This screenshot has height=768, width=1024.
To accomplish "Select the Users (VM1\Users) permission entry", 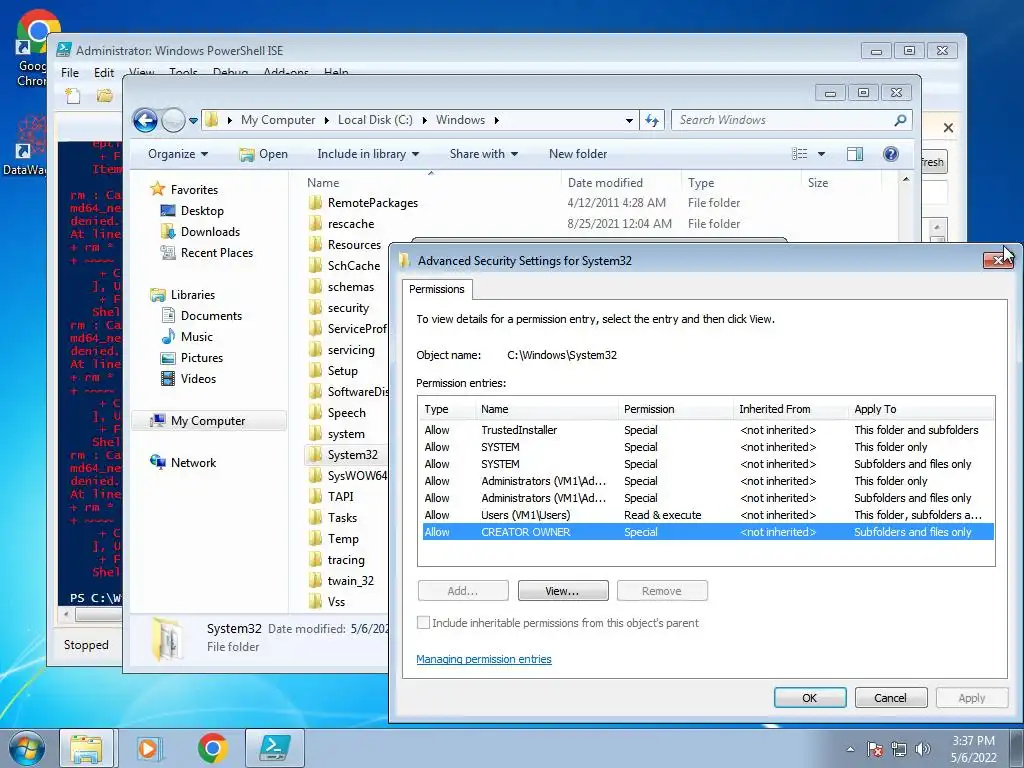I will (708, 515).
